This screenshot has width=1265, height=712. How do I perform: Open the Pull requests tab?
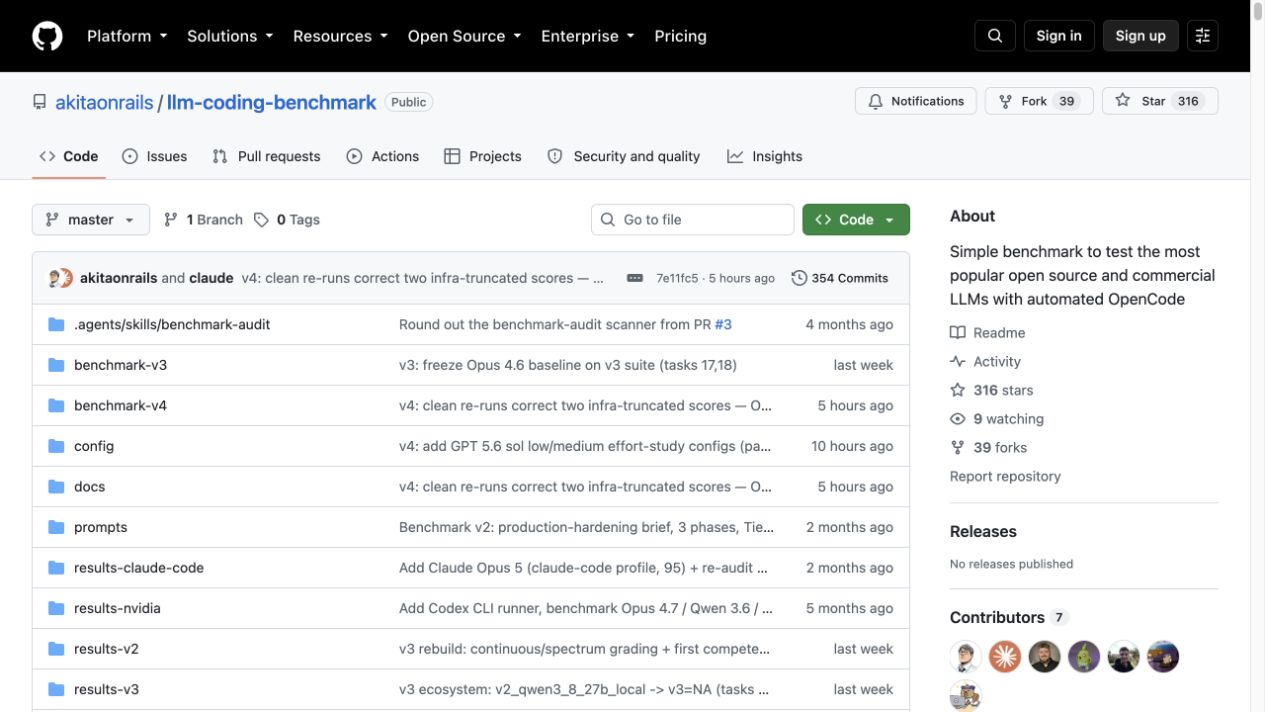click(267, 156)
